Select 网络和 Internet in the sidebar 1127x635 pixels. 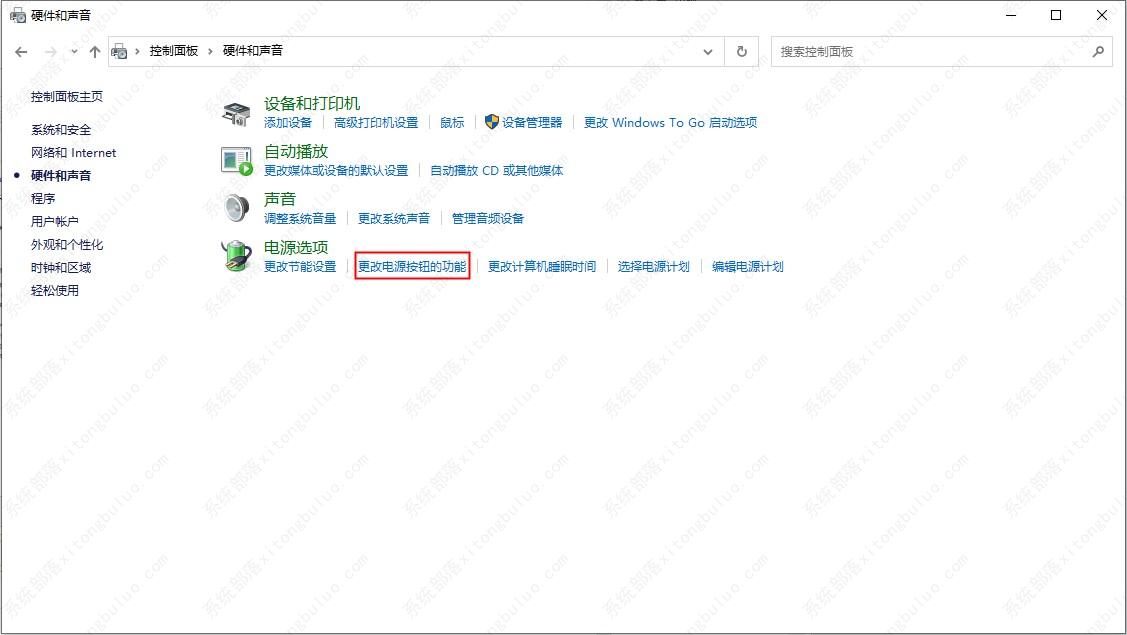(x=73, y=153)
